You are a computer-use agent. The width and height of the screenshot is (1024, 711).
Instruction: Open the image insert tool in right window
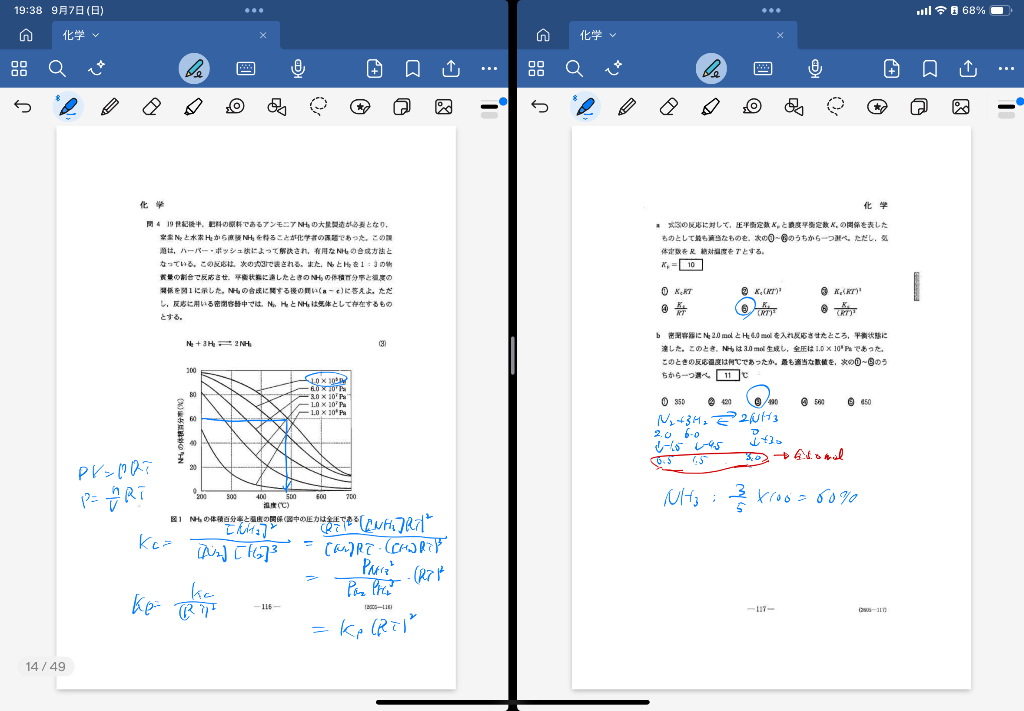click(x=961, y=106)
